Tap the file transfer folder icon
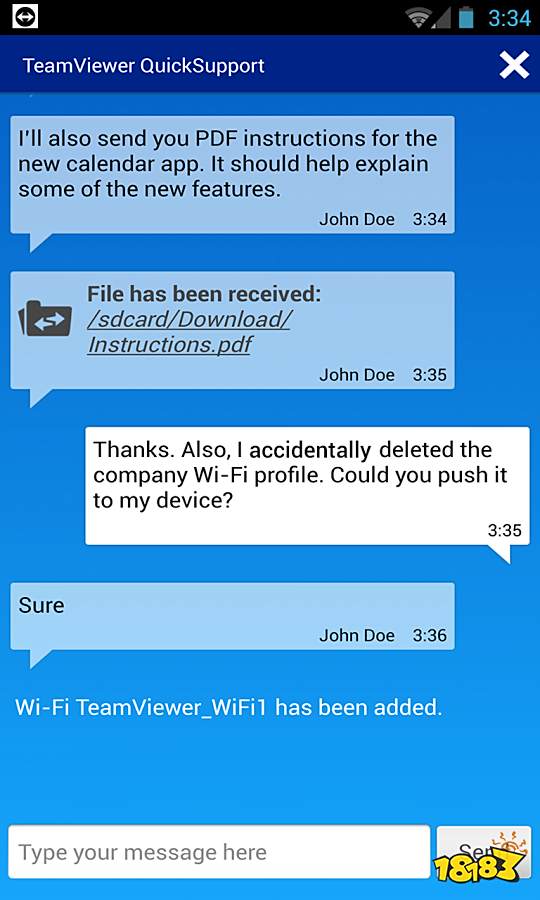540x900 pixels. click(45, 318)
